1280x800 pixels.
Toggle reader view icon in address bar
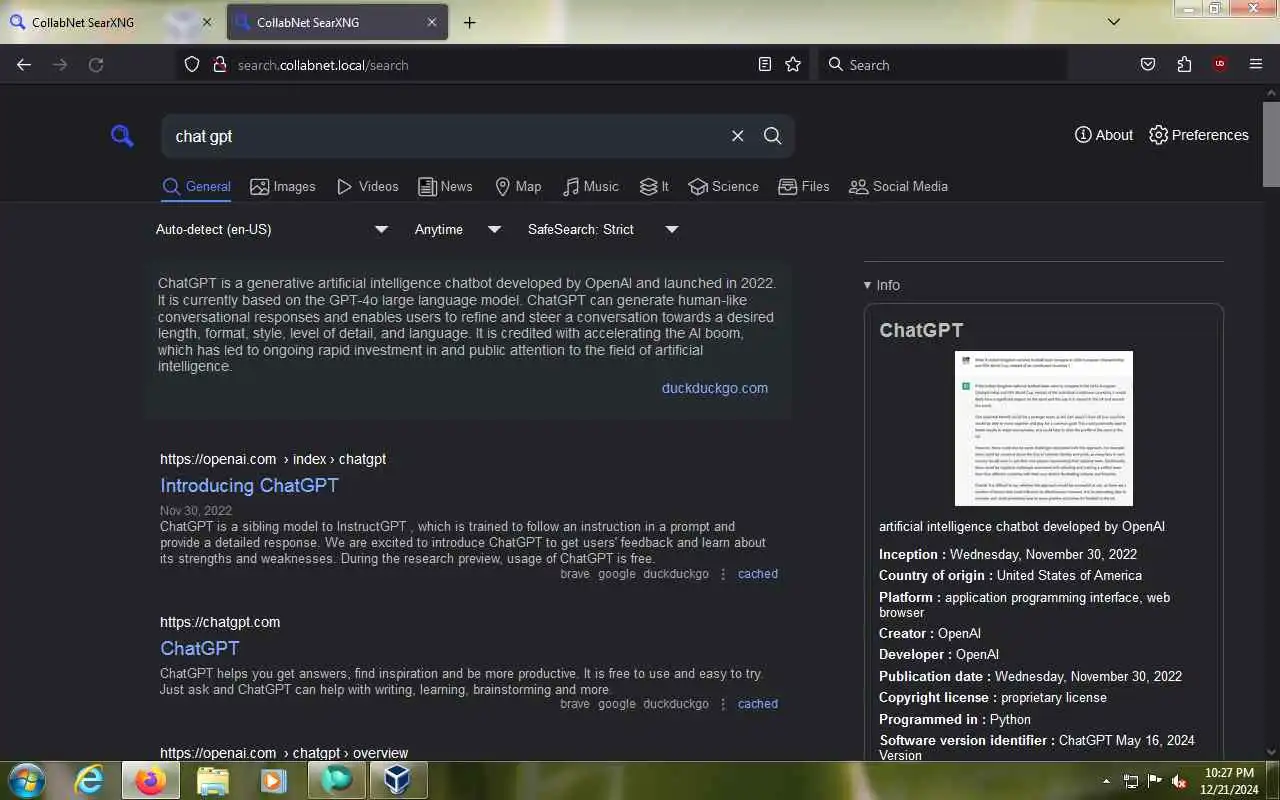765,65
